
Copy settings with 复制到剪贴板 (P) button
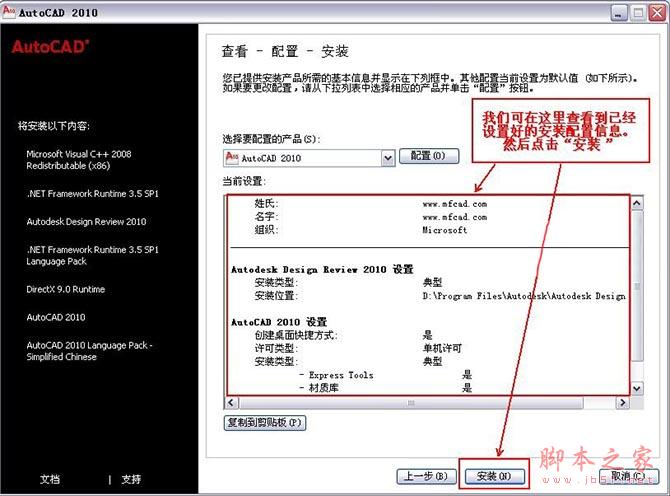(x=265, y=423)
